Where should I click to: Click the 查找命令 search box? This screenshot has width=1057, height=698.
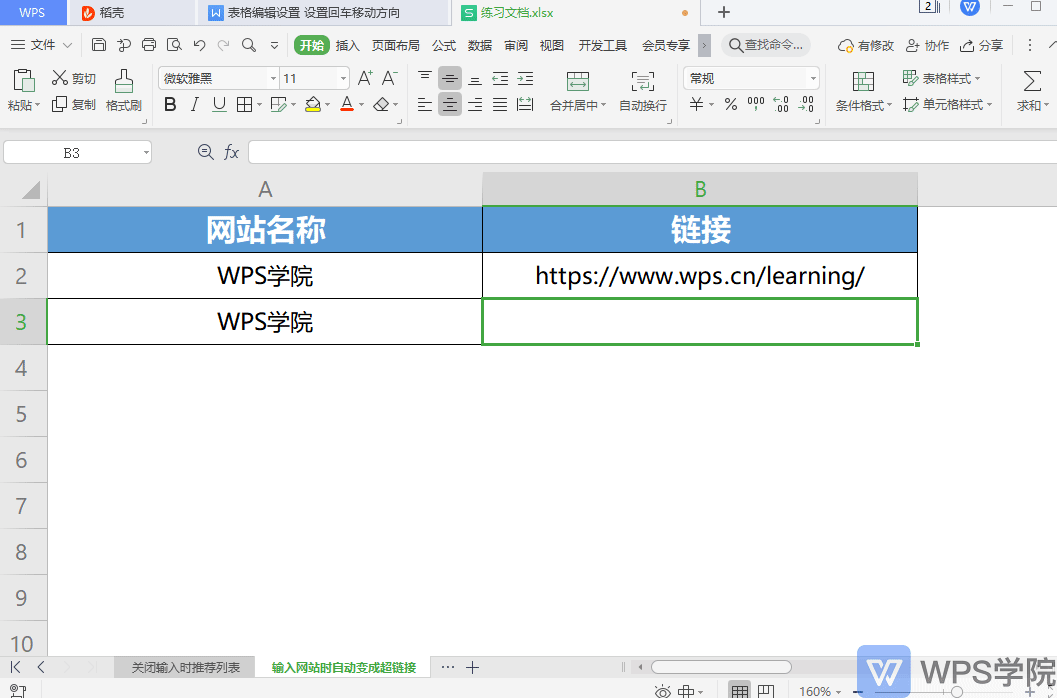tap(766, 45)
